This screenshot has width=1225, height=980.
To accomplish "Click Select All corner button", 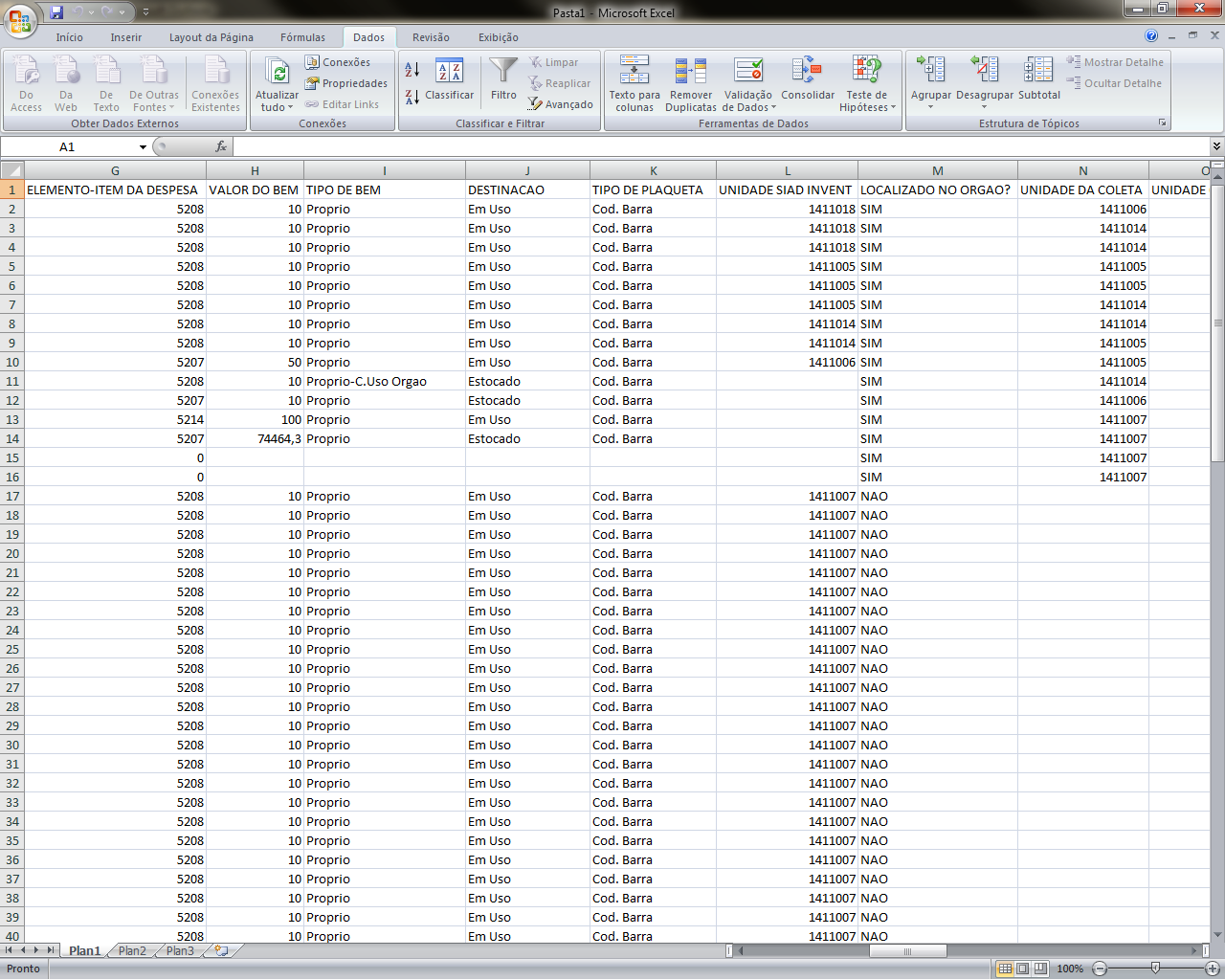I will [x=11, y=170].
